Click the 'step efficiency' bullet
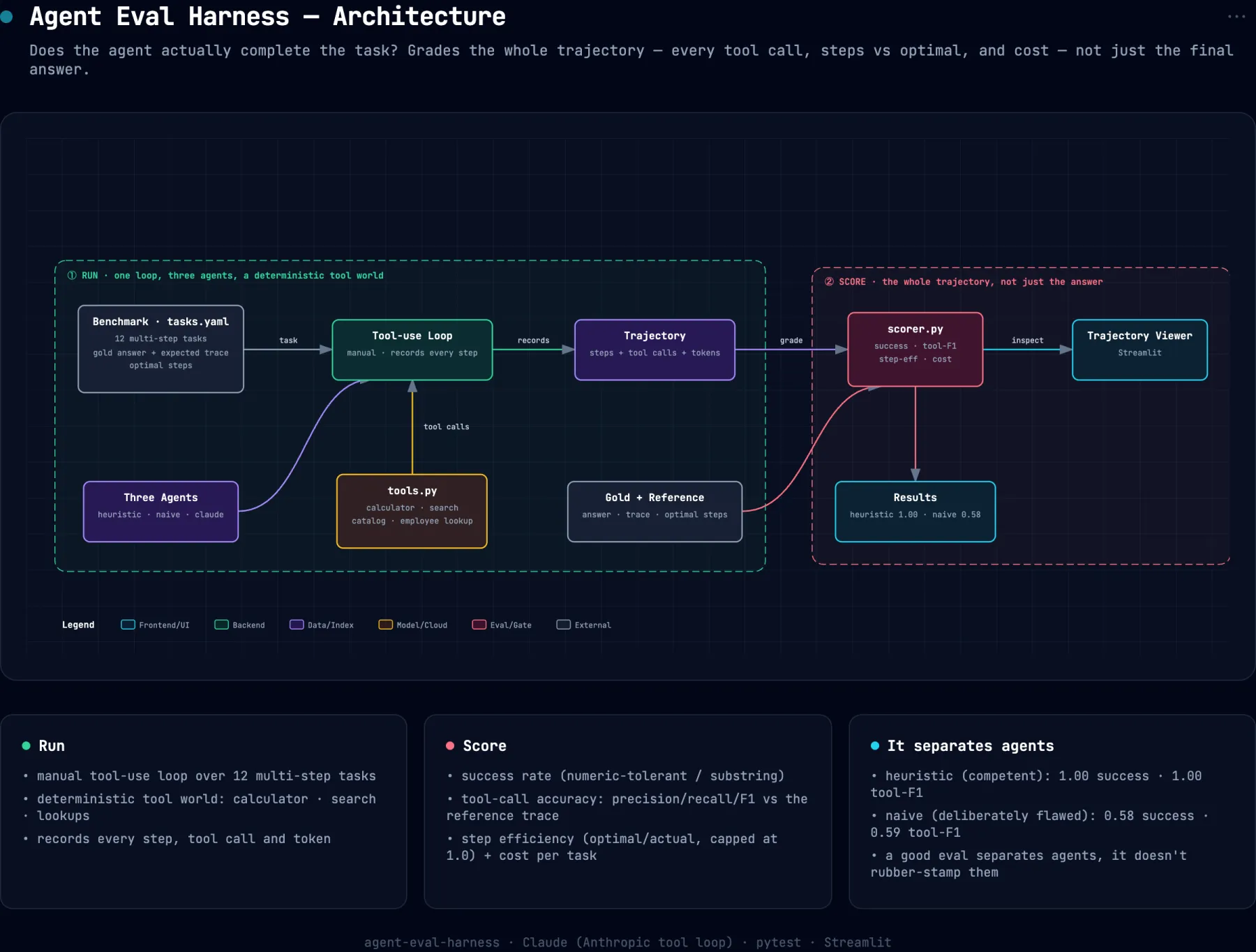 coord(611,847)
